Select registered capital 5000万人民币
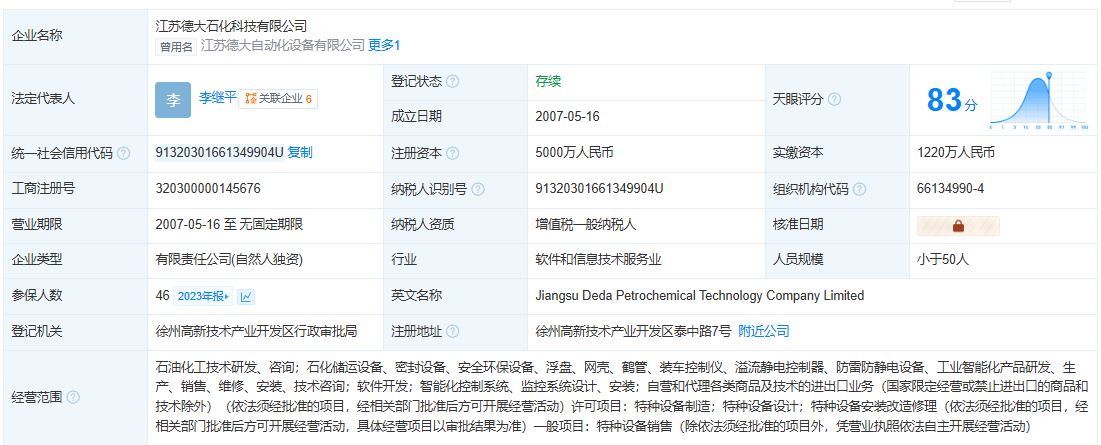 point(574,152)
